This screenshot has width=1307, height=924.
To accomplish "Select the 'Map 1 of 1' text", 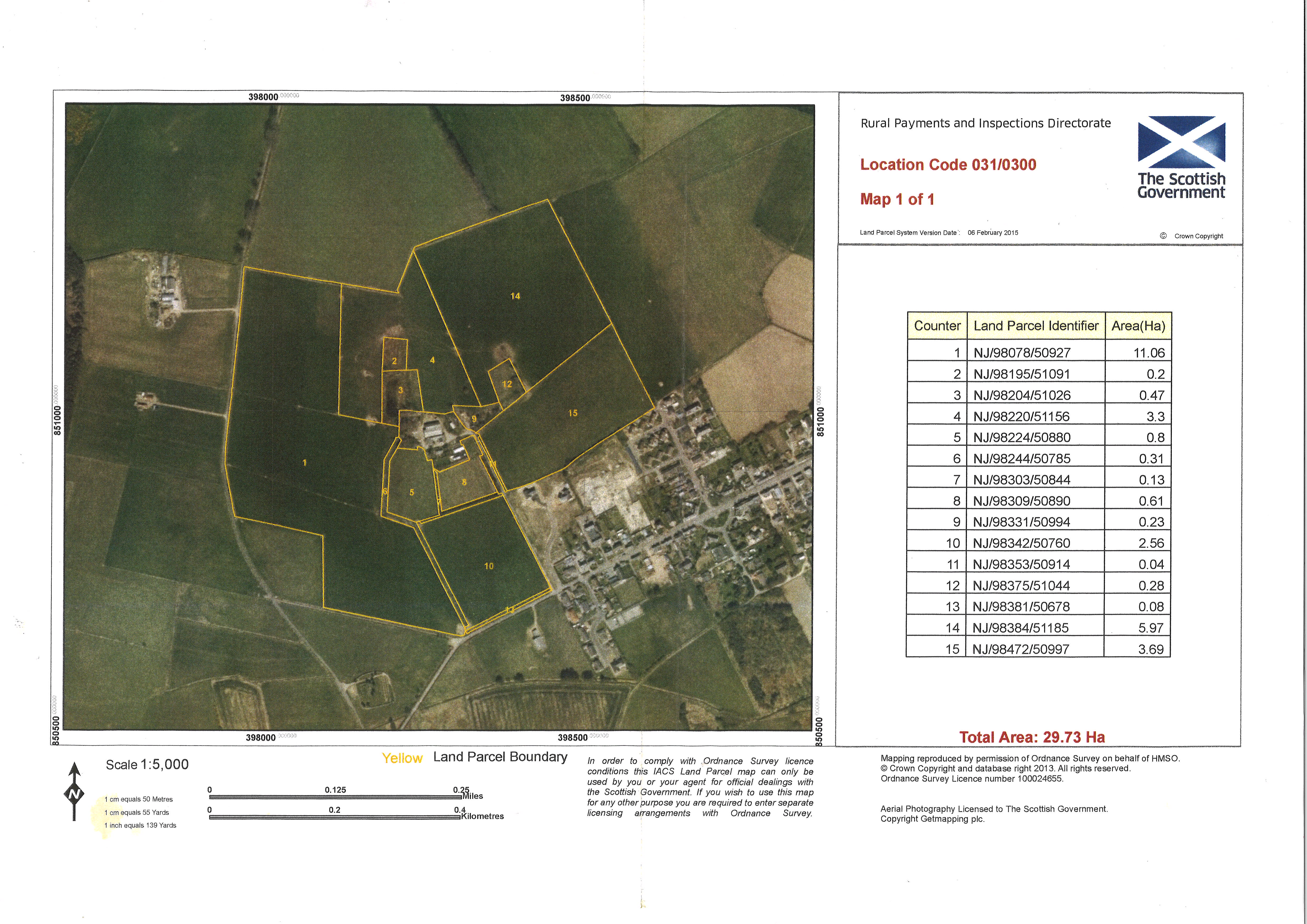I will tap(897, 199).
